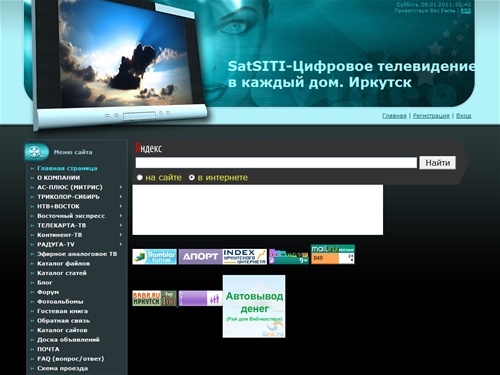Click the 9+ rating counter badge
Screen dimensions: 500x375
coord(289,257)
